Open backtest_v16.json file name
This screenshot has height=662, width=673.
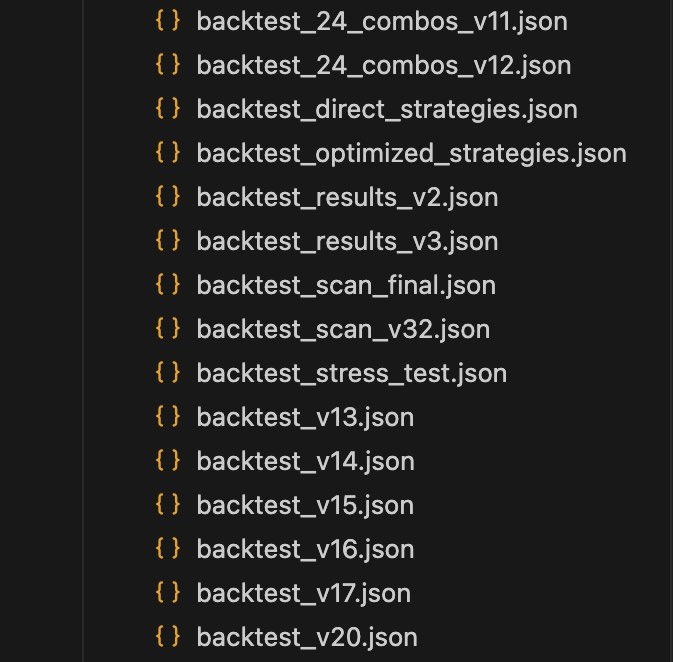[x=305, y=549]
